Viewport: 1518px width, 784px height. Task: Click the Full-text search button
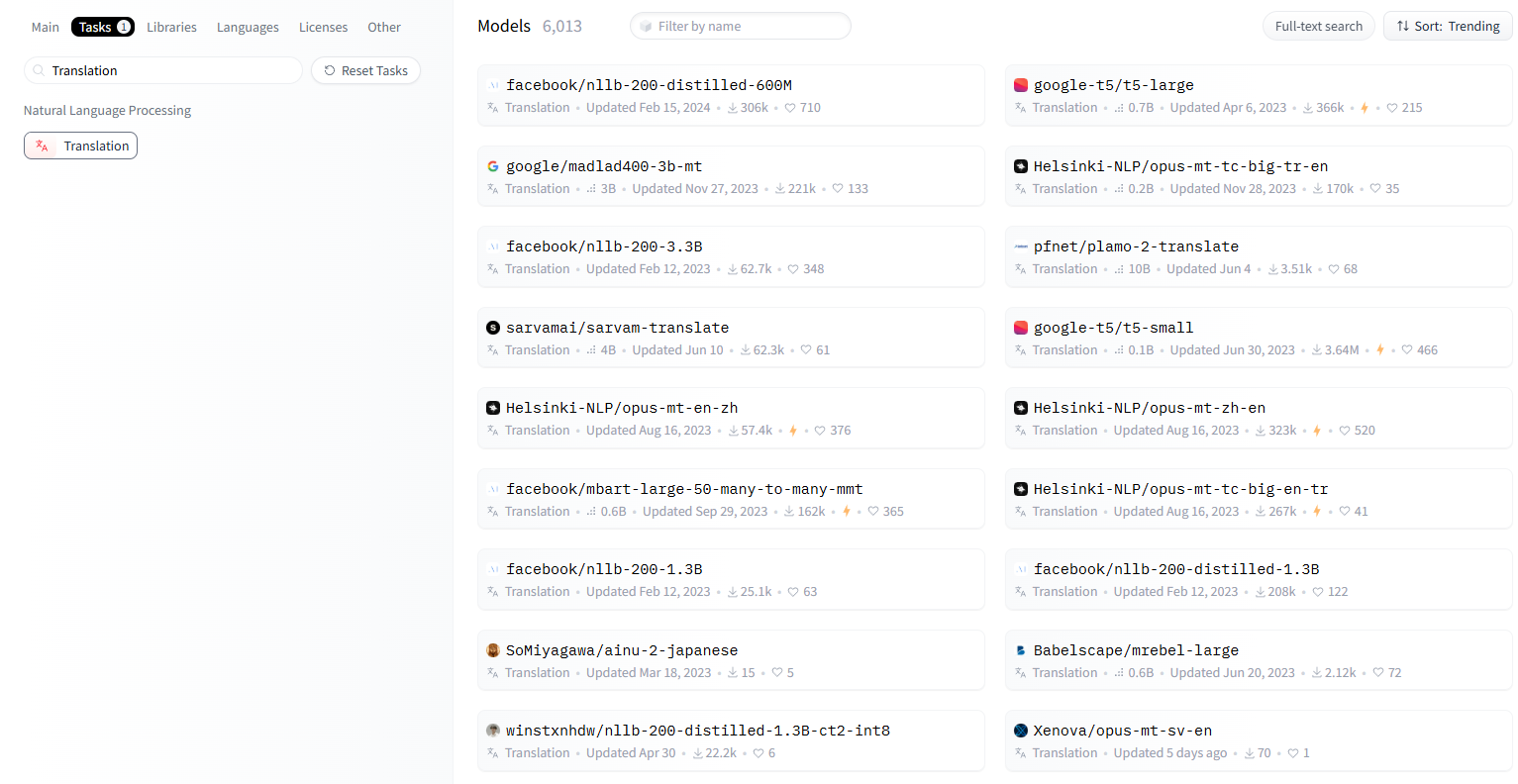(x=1318, y=26)
